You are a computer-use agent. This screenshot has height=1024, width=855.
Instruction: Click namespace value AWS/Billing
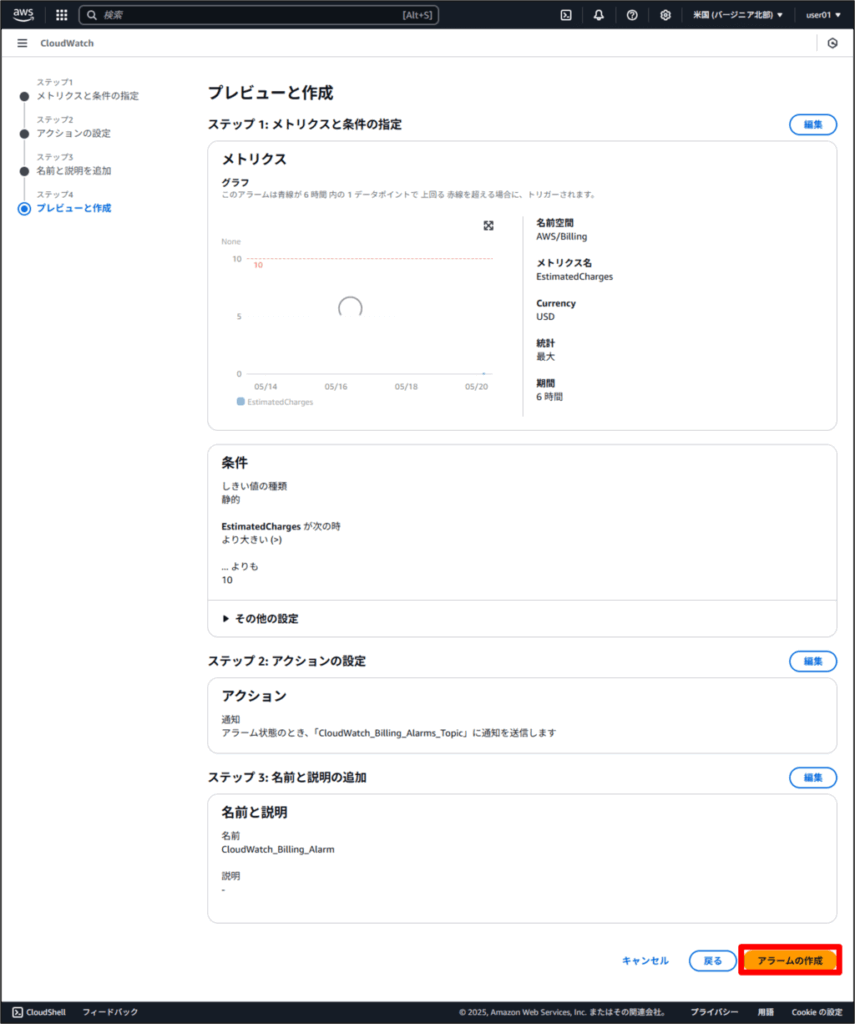pyautogui.click(x=561, y=236)
